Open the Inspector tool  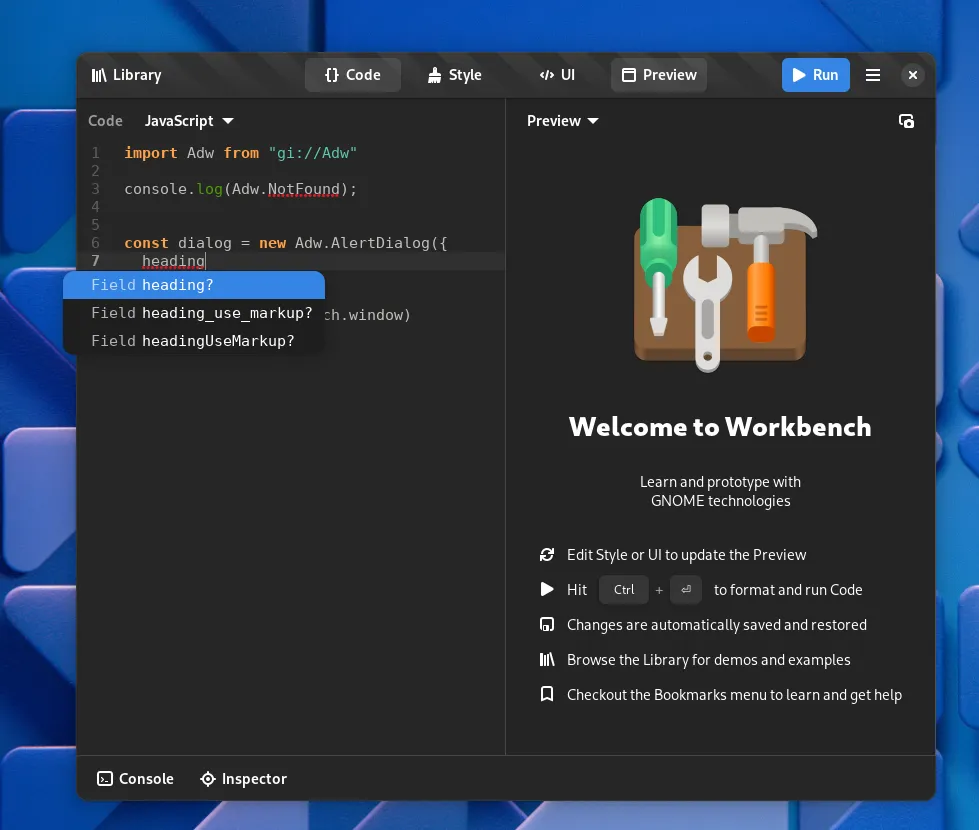pyautogui.click(x=243, y=779)
